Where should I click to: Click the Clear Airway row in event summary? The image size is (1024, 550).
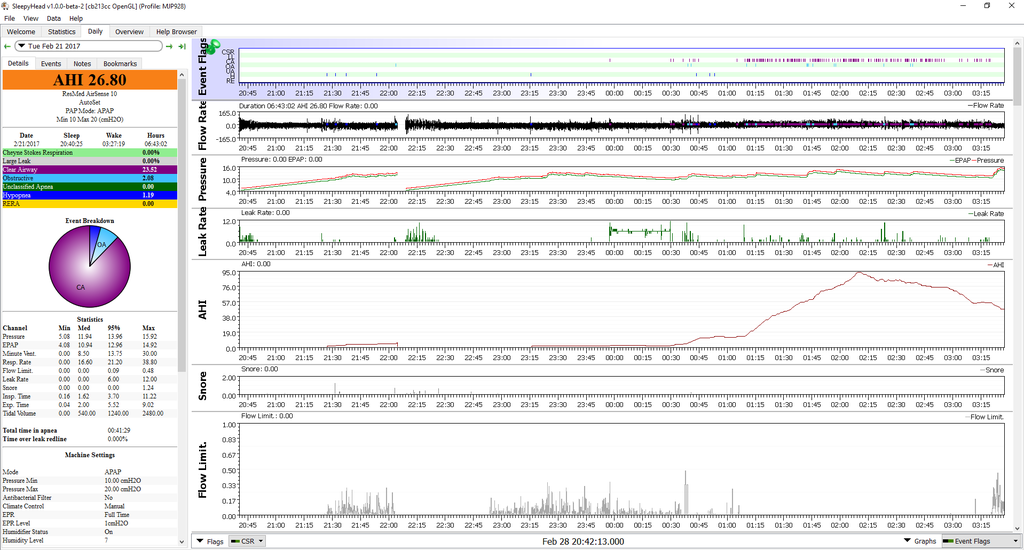point(88,170)
